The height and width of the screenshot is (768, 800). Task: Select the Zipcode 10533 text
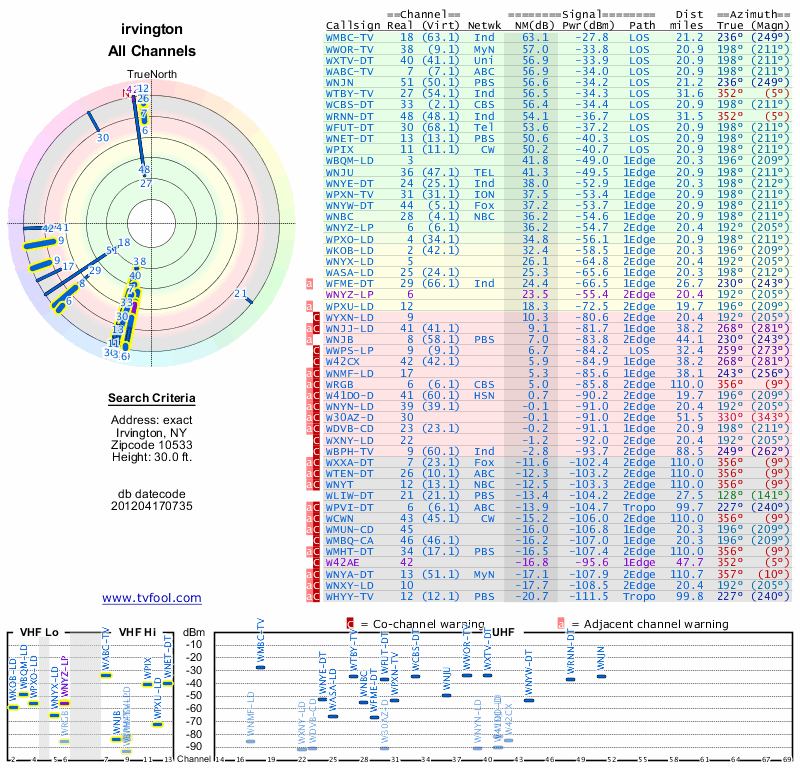(x=152, y=445)
